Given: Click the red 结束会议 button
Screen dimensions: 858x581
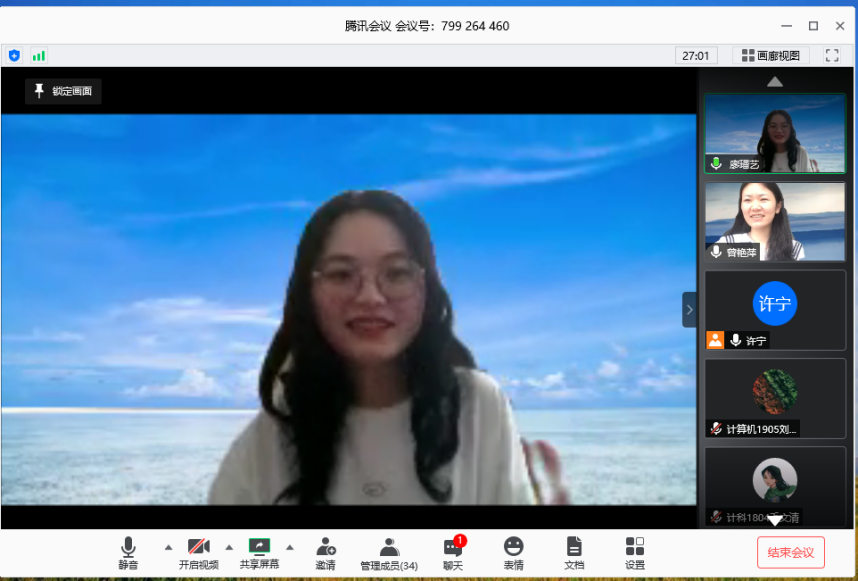Looking at the screenshot, I should 790,552.
